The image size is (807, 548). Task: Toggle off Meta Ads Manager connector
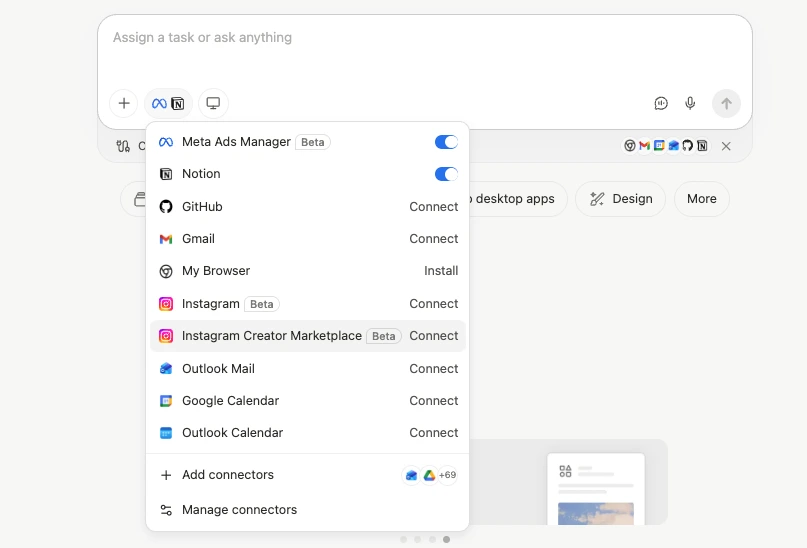pos(446,142)
